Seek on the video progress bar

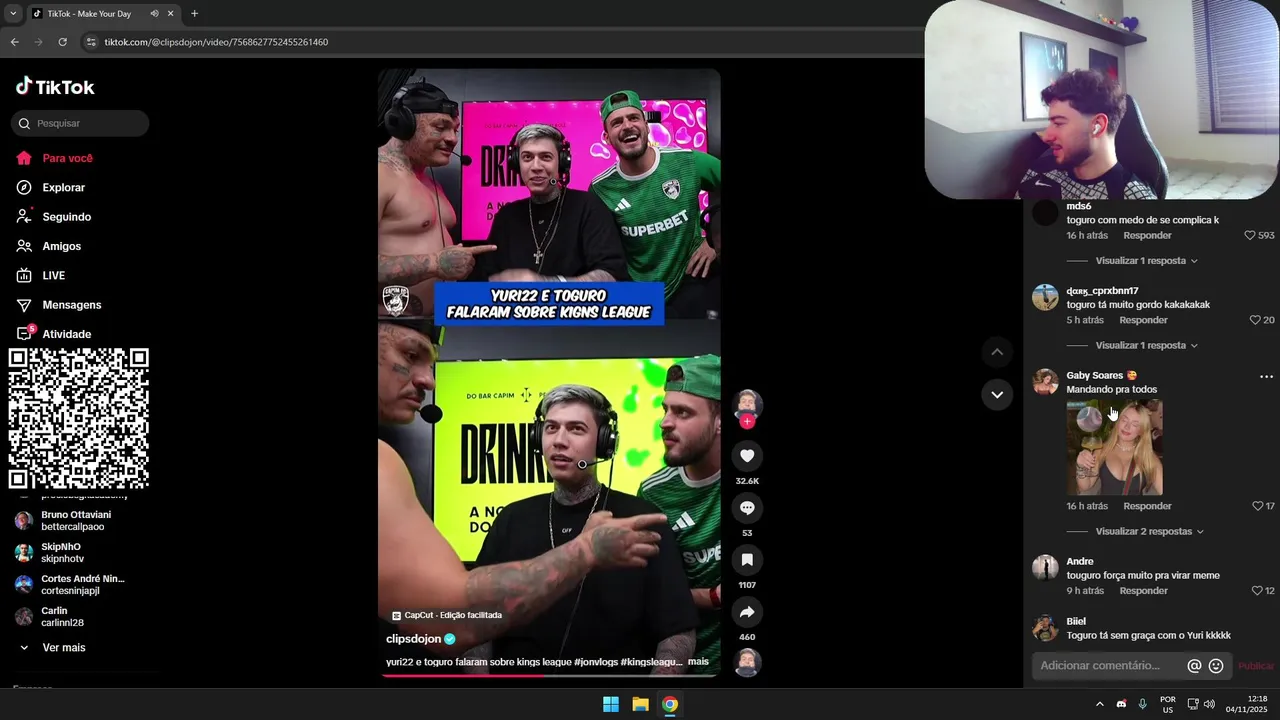[x=549, y=675]
